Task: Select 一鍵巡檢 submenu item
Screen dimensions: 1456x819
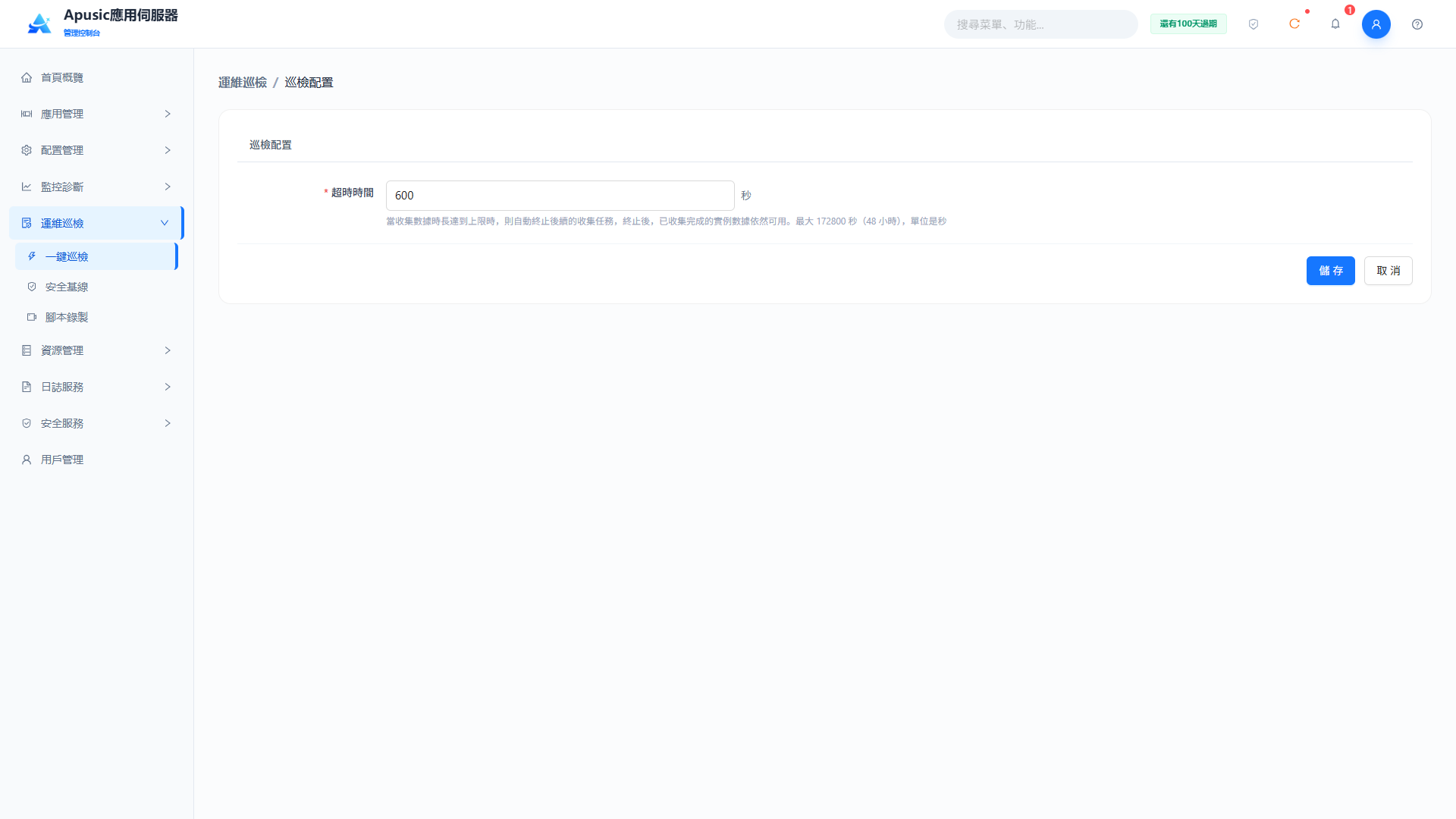Action: pyautogui.click(x=96, y=256)
